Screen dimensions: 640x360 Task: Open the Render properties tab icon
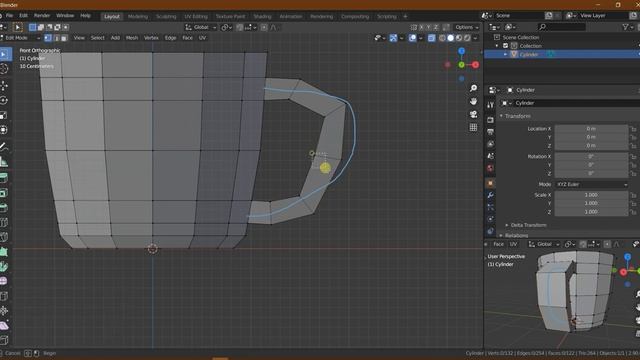(x=491, y=120)
